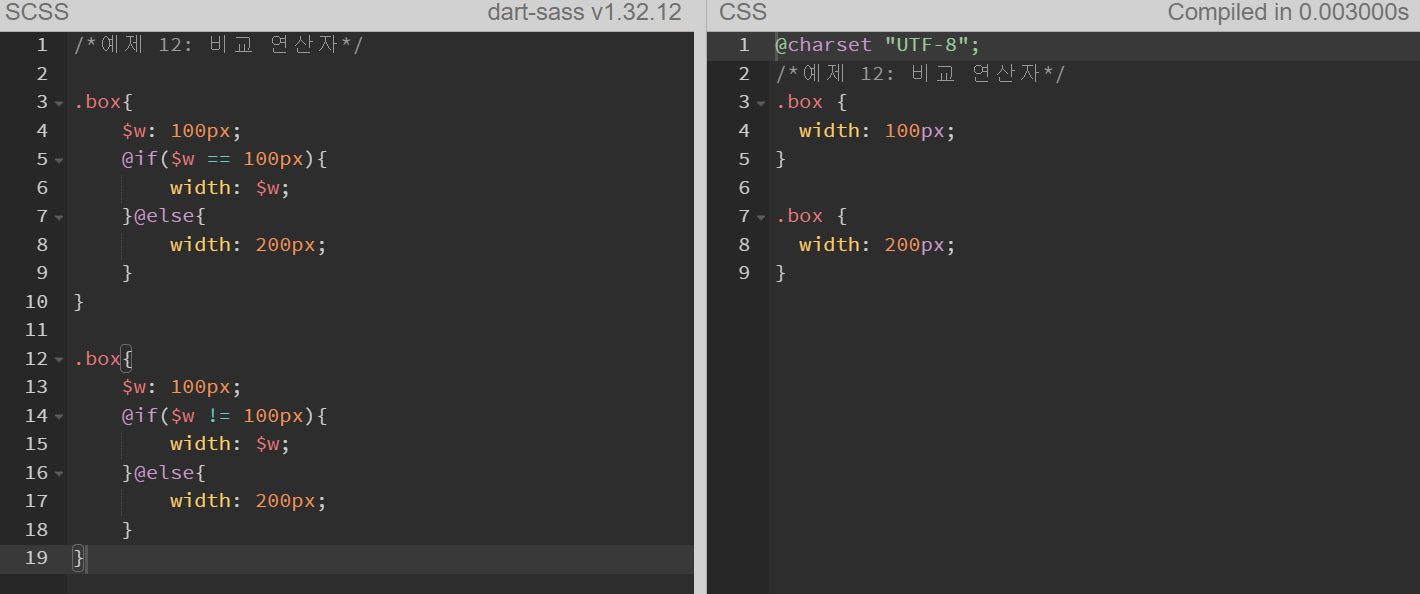Click line number 9 in the SCSS gutter
The width and height of the screenshot is (1420, 594).
click(42, 273)
